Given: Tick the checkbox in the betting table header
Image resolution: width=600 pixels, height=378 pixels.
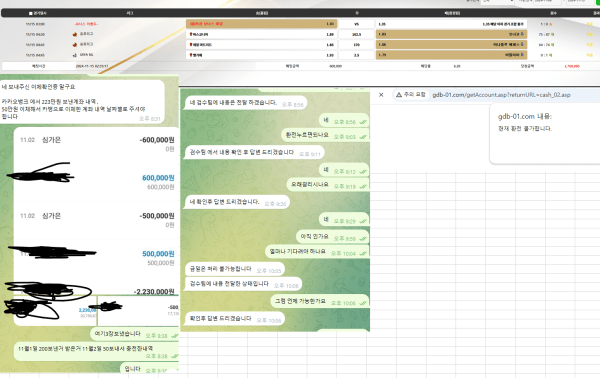Looking at the screenshot, I should (x=31, y=13).
